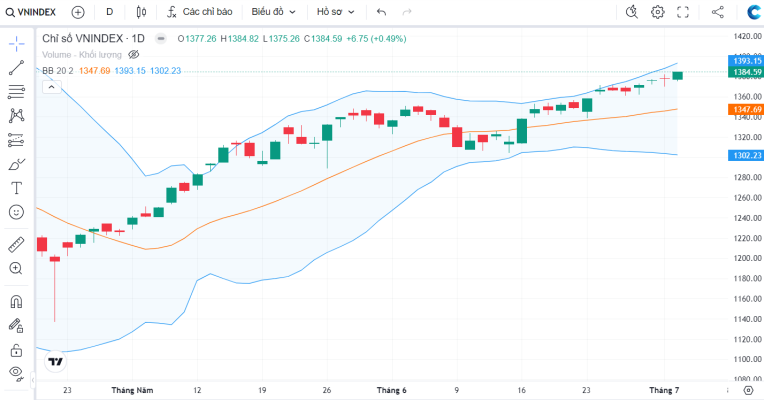This screenshot has width=764, height=400.
Task: Click the grey symbol status button
Action: (x=161, y=38)
